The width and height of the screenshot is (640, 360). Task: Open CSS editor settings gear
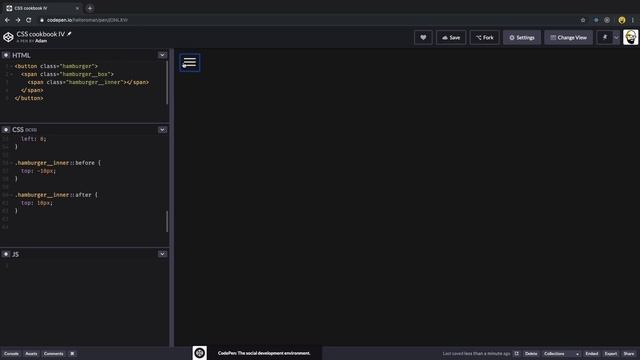point(6,130)
